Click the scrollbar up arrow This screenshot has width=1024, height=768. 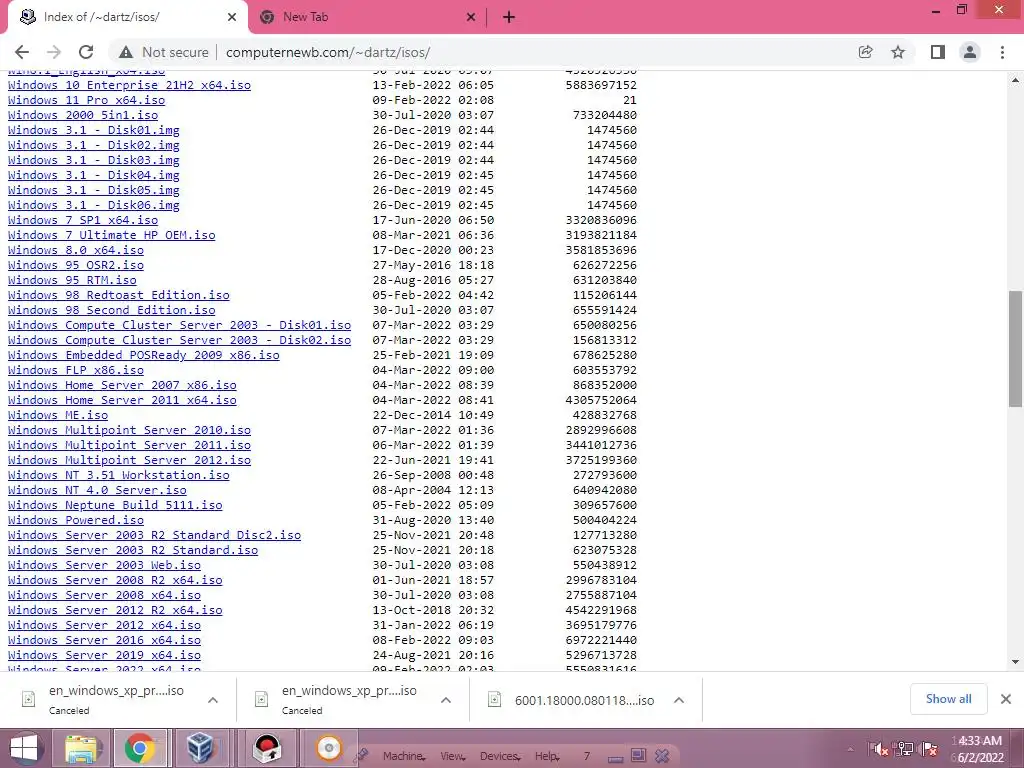(1016, 80)
